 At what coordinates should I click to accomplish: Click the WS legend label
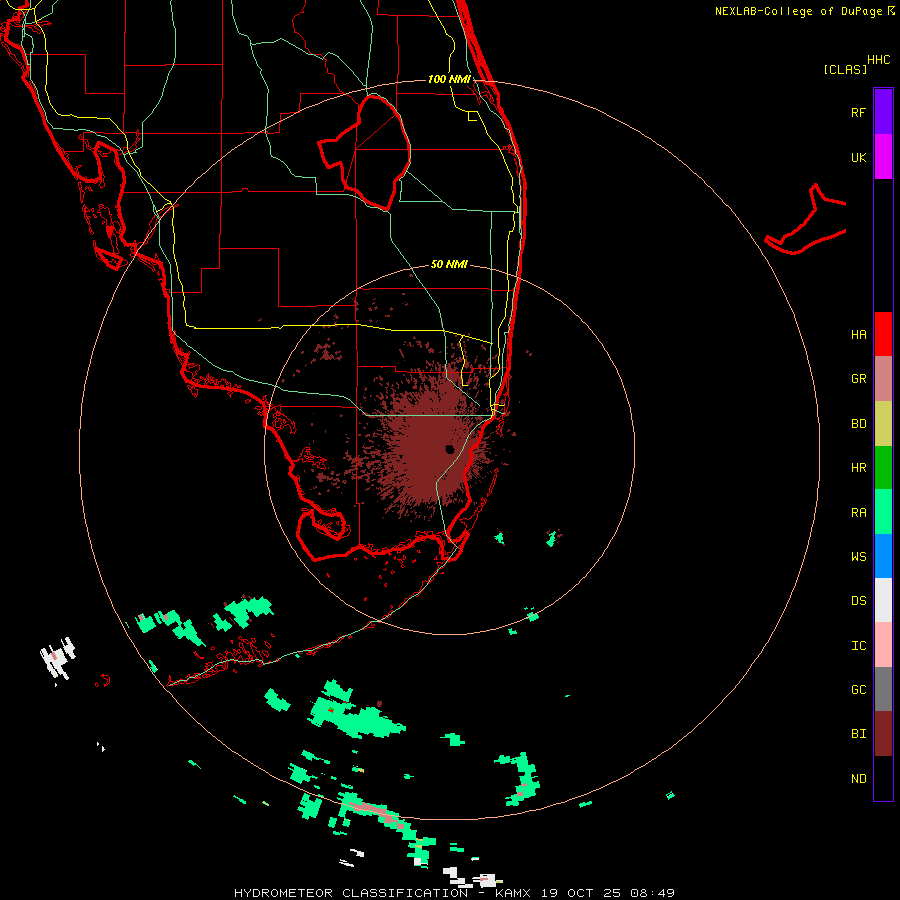tap(858, 557)
